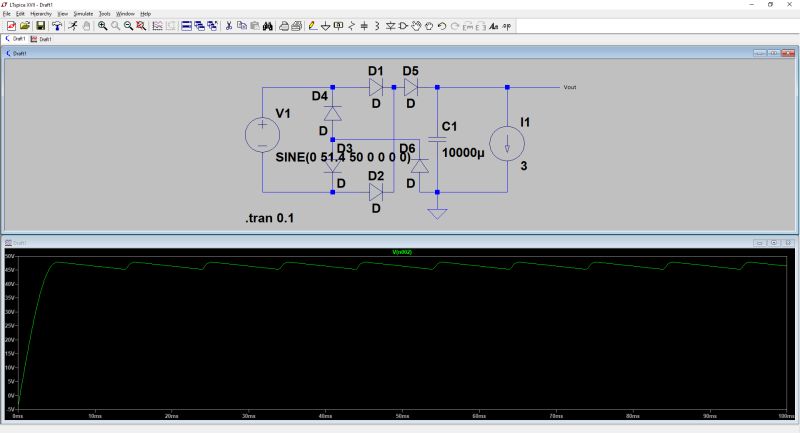Open the Window menu
The width and height of the screenshot is (800, 433).
tap(125, 14)
